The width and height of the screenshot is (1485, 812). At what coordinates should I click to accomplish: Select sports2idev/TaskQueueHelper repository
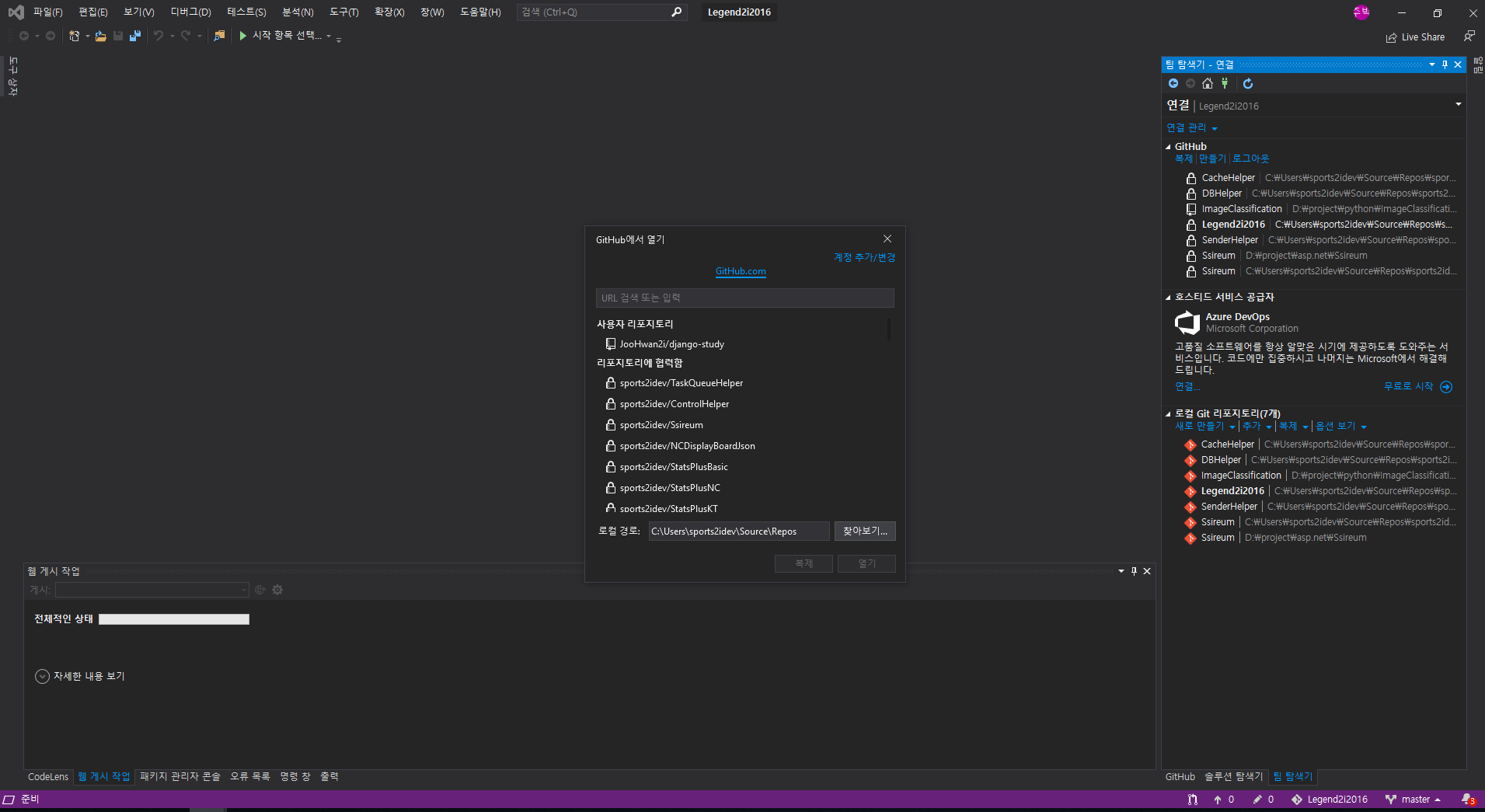(x=681, y=383)
